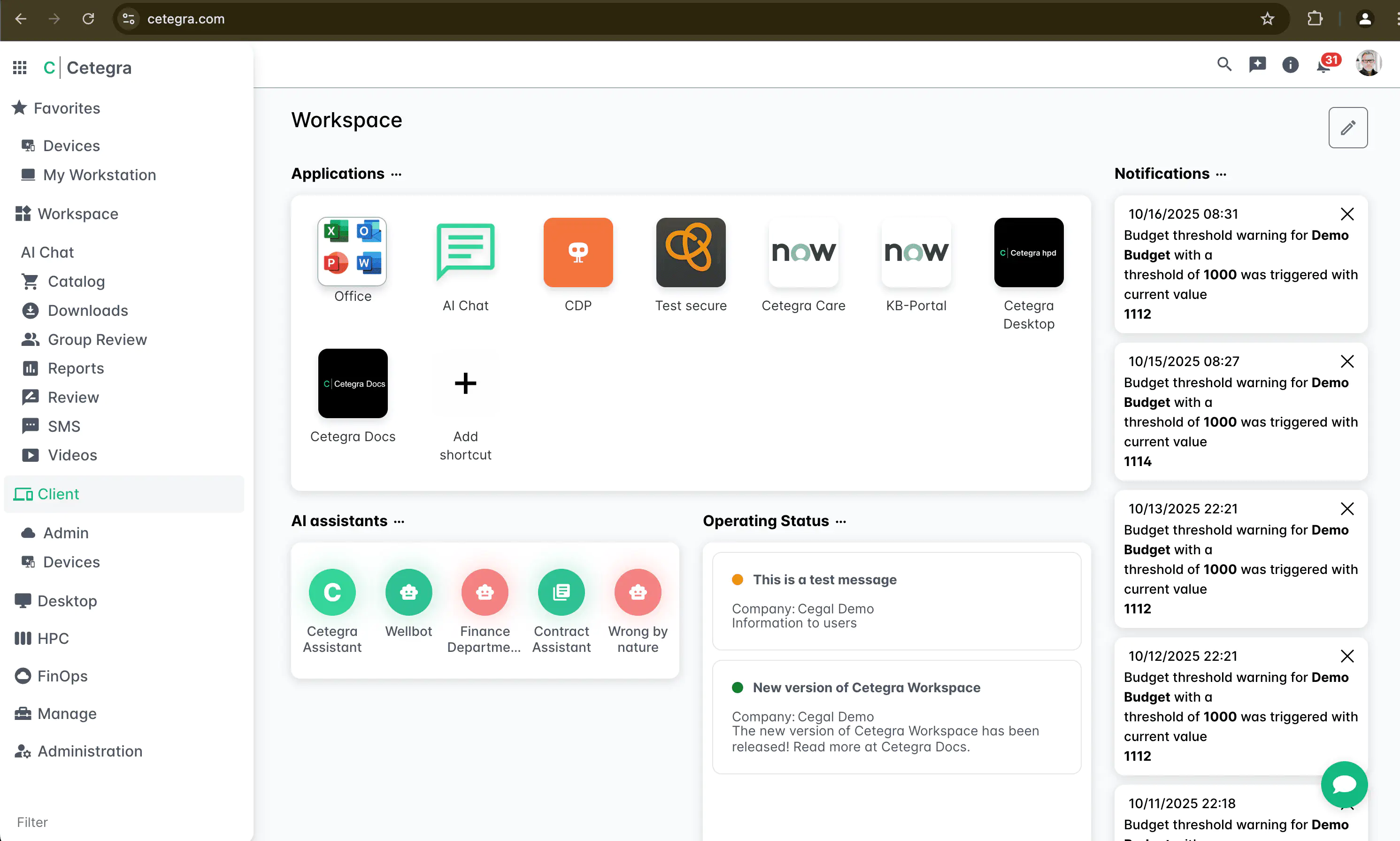Open the test message status card
Viewport: 1400px width, 841px height.
896,601
